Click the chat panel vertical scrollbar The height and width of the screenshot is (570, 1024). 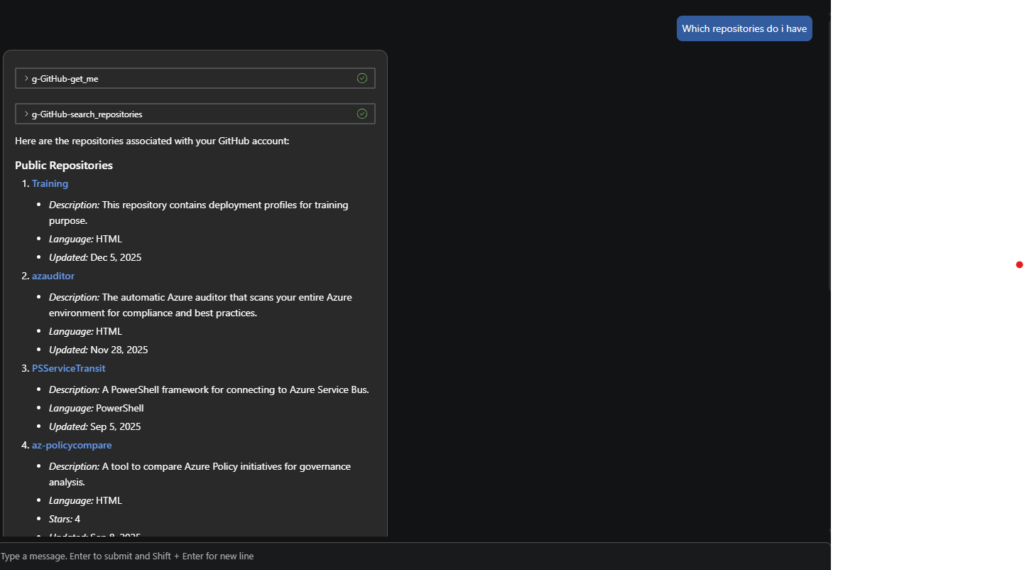[829, 150]
